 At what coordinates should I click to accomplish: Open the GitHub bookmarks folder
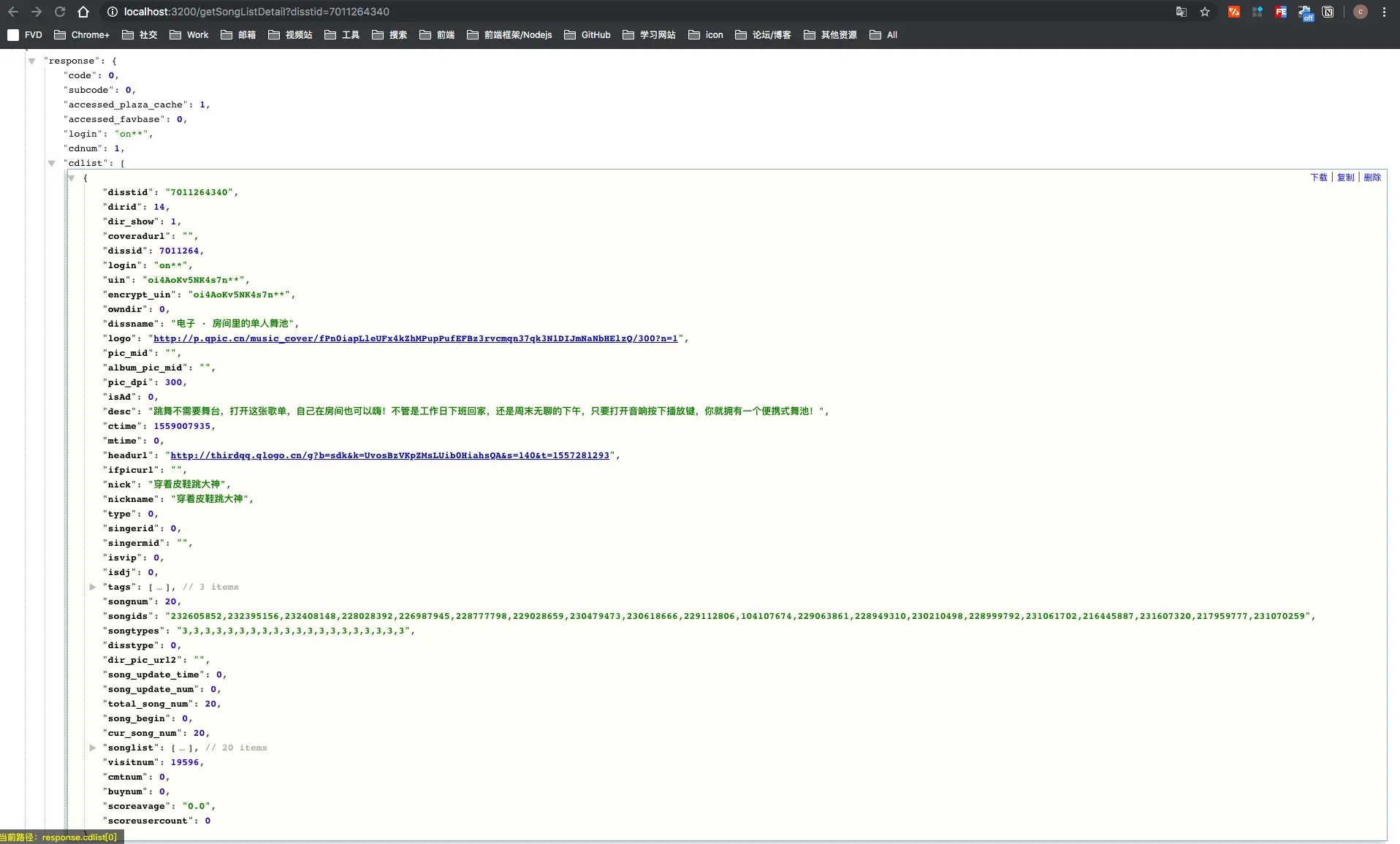click(587, 35)
